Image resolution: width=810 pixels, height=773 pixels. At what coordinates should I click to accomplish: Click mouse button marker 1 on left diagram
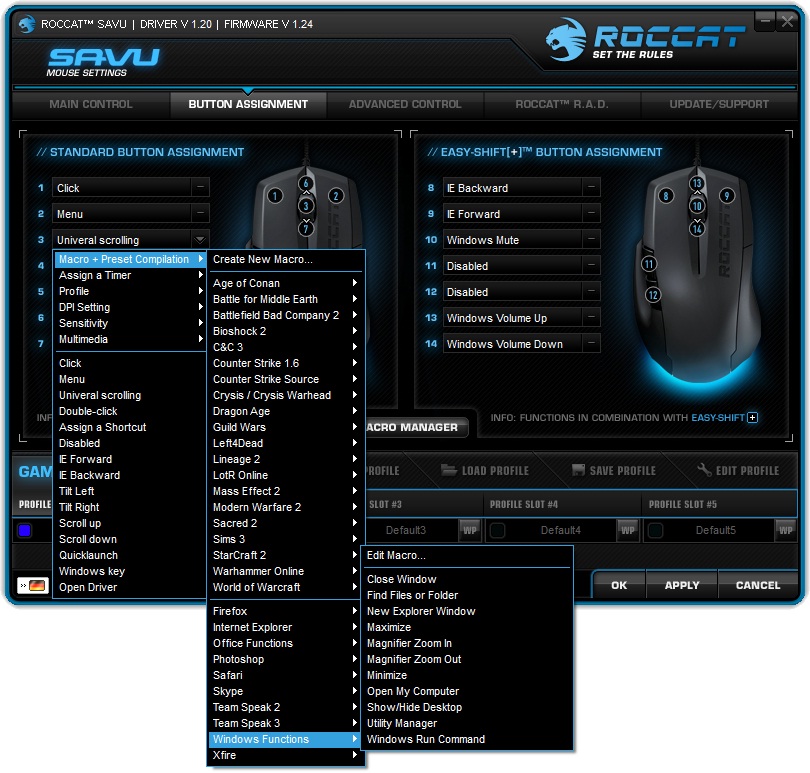click(x=275, y=196)
